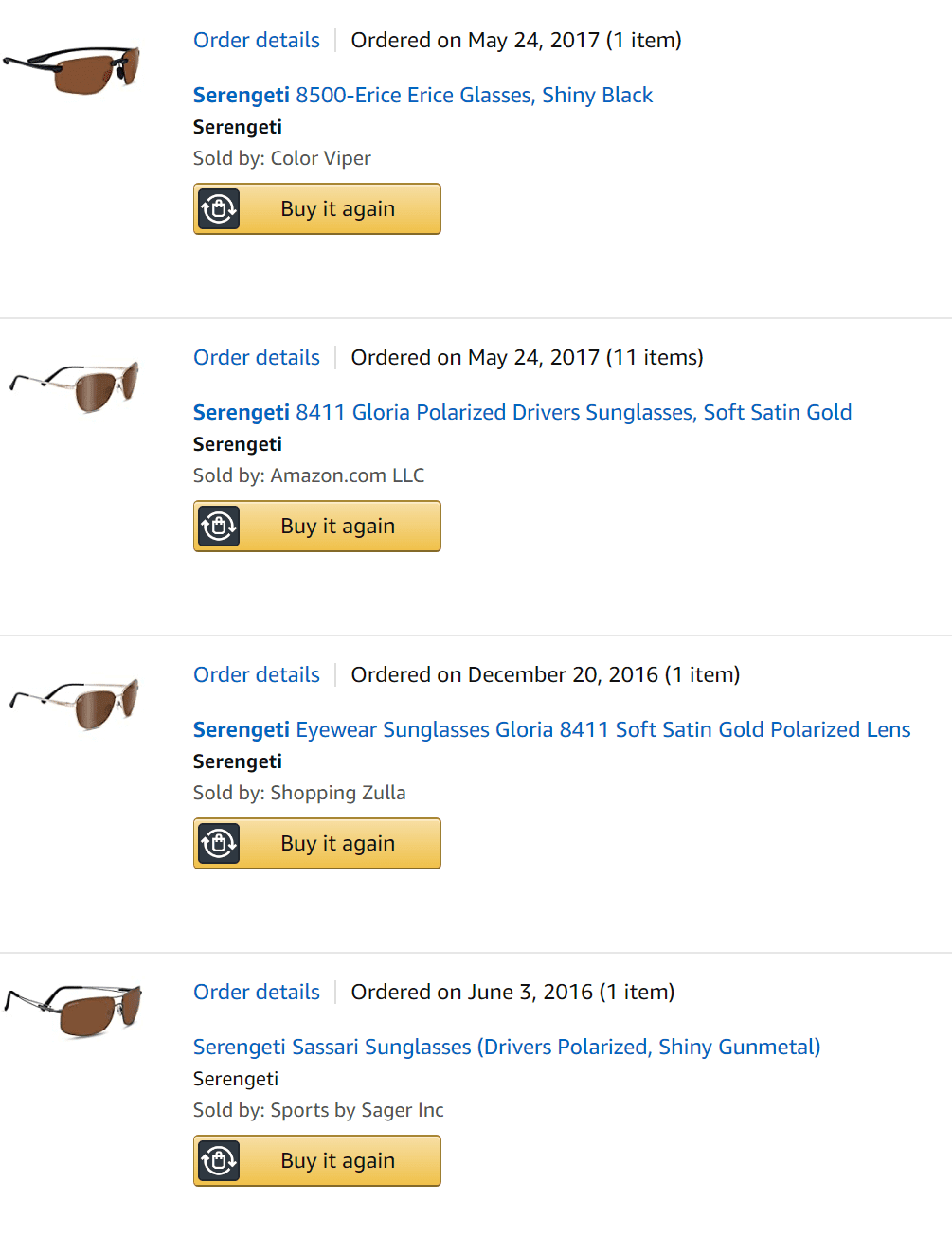
Task: Click reorder icon for Sassari Sunglasses
Action: (219, 1161)
